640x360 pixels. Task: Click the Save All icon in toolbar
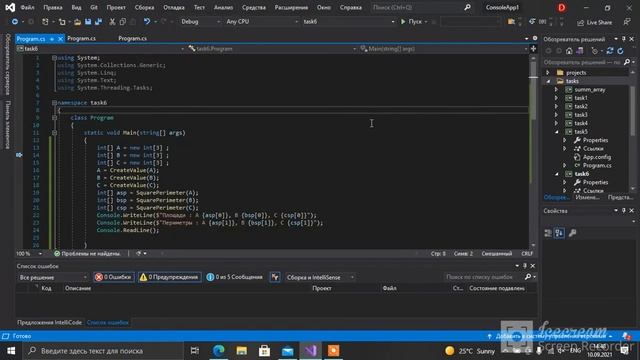click(x=98, y=22)
